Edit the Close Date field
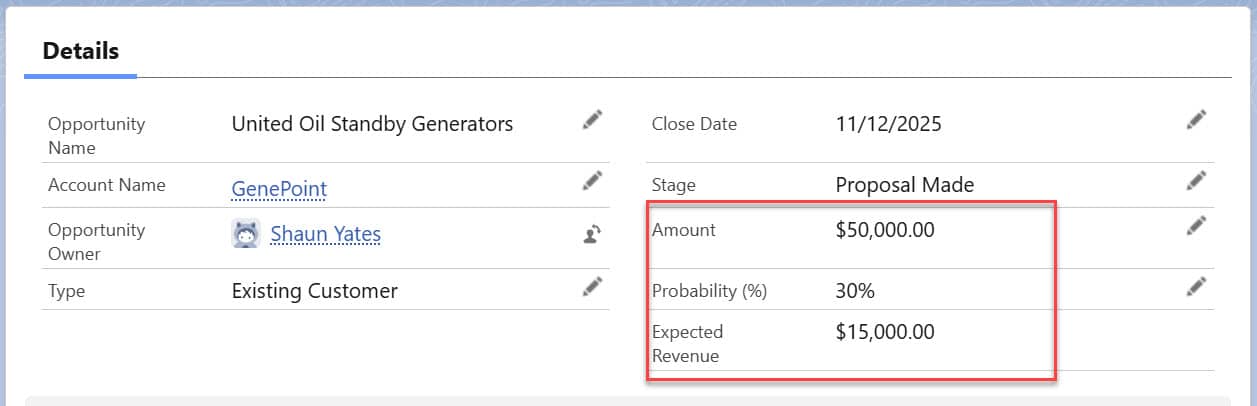Image resolution: width=1257 pixels, height=406 pixels. [x=1196, y=120]
